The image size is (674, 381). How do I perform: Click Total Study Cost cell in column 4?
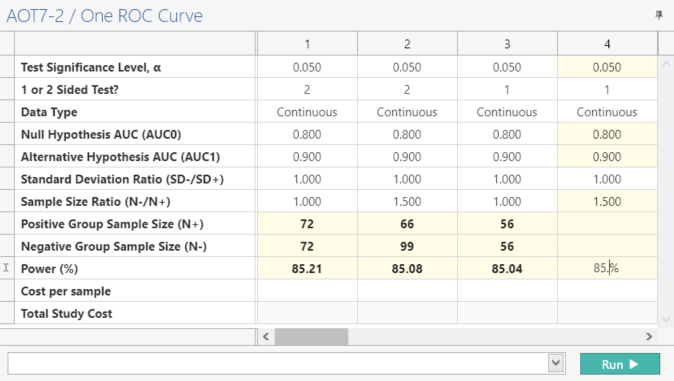607,313
